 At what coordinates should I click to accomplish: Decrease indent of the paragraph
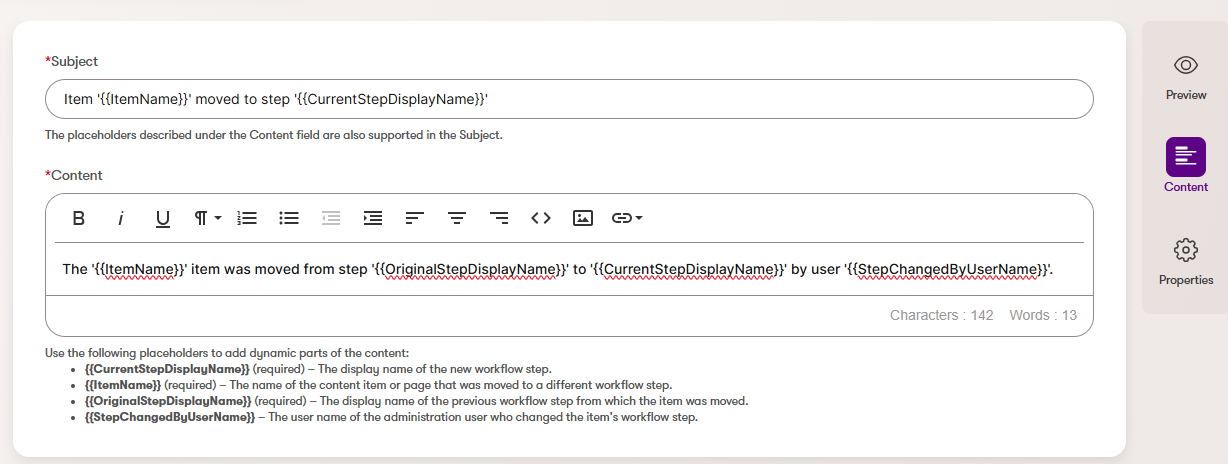(x=331, y=218)
